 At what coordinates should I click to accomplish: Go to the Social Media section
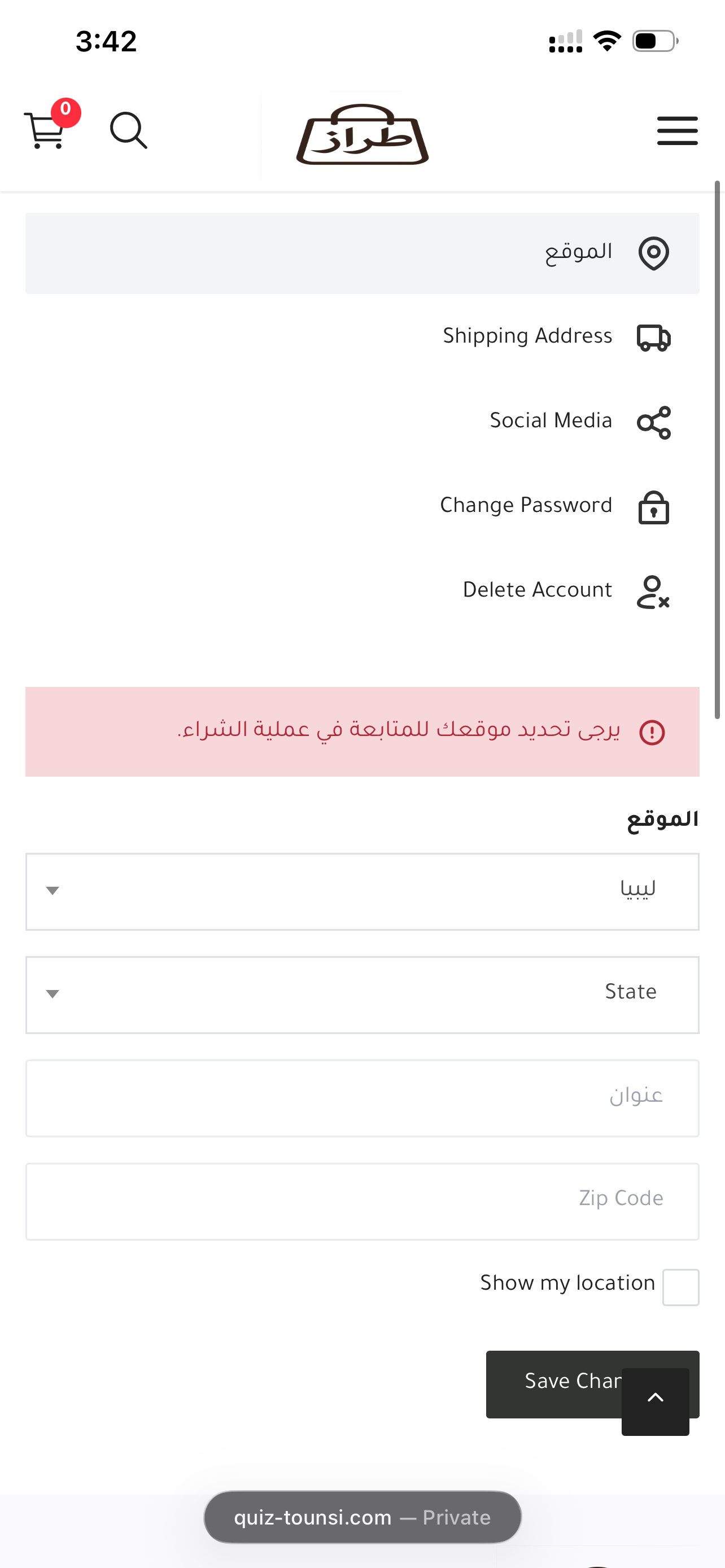click(x=551, y=421)
